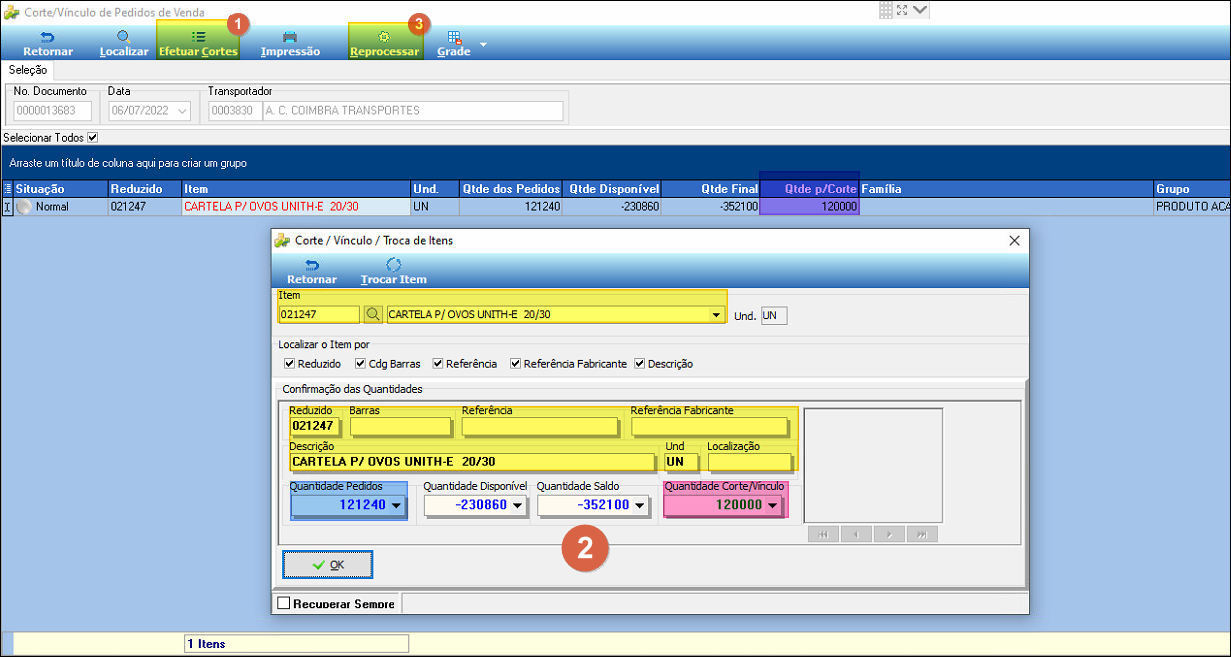The width and height of the screenshot is (1231, 657).
Task: Click the Reprocessar gear icon
Action: tap(384, 36)
